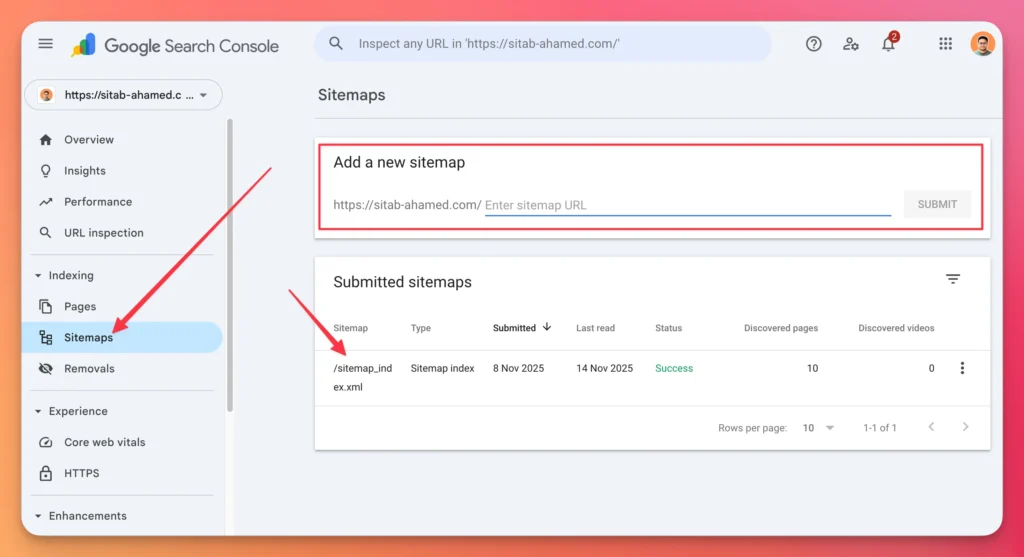1024x557 pixels.
Task: Click the Submitted column sort arrow
Action: (x=547, y=327)
